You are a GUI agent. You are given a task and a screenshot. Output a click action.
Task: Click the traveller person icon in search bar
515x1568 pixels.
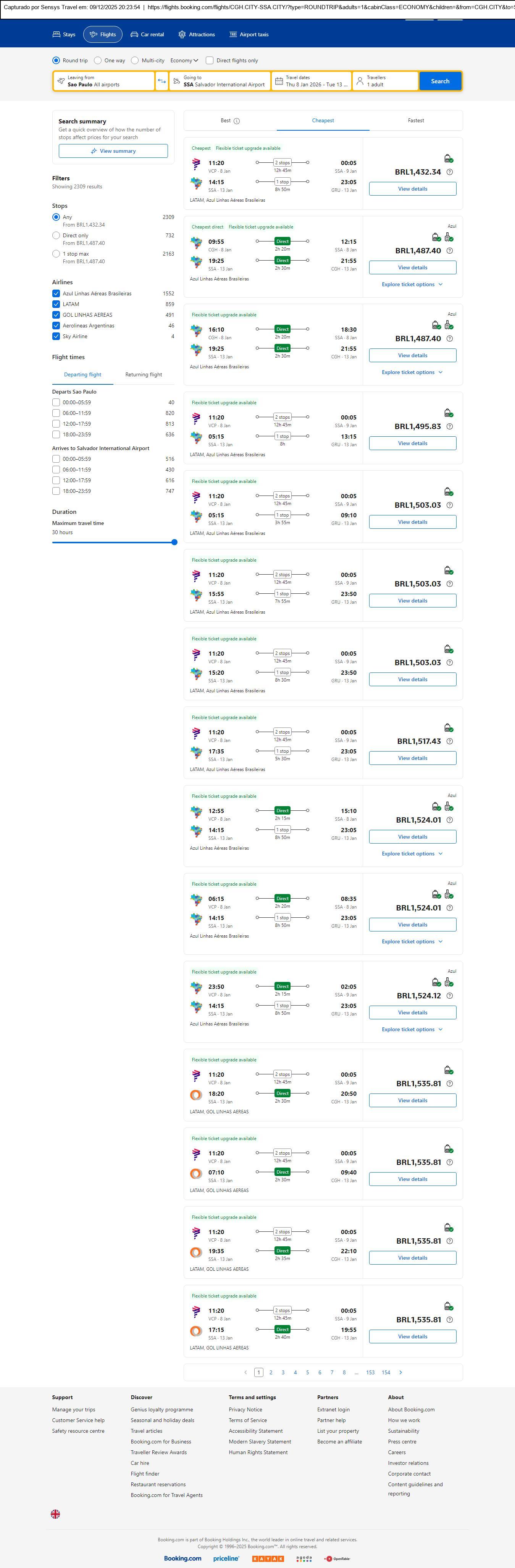360,81
